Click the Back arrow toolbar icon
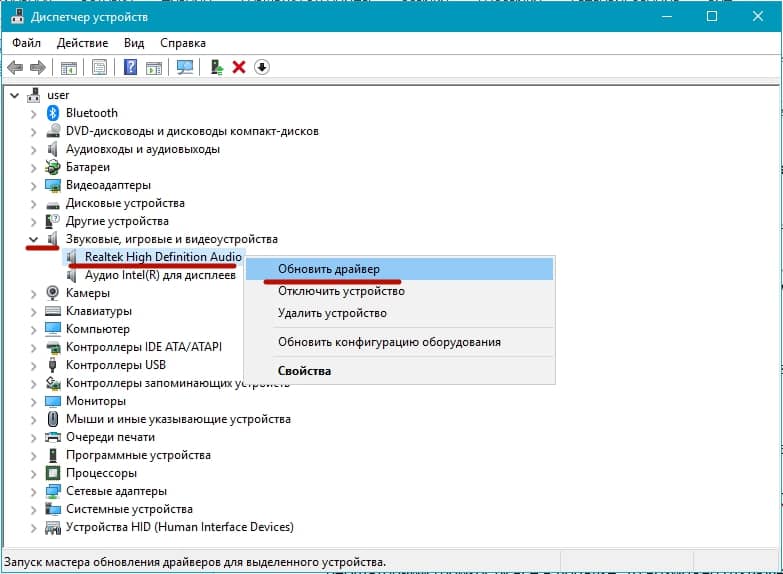This screenshot has width=783, height=574. point(15,67)
